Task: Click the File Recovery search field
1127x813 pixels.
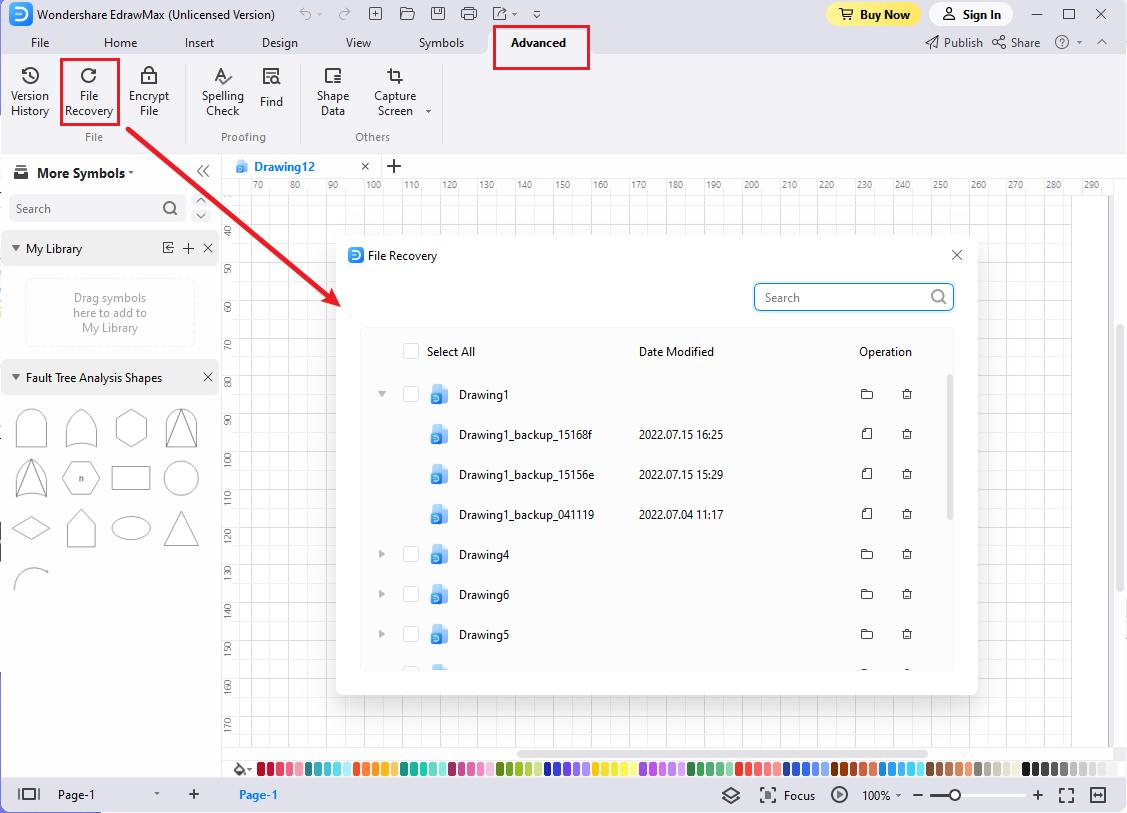Action: 854,297
